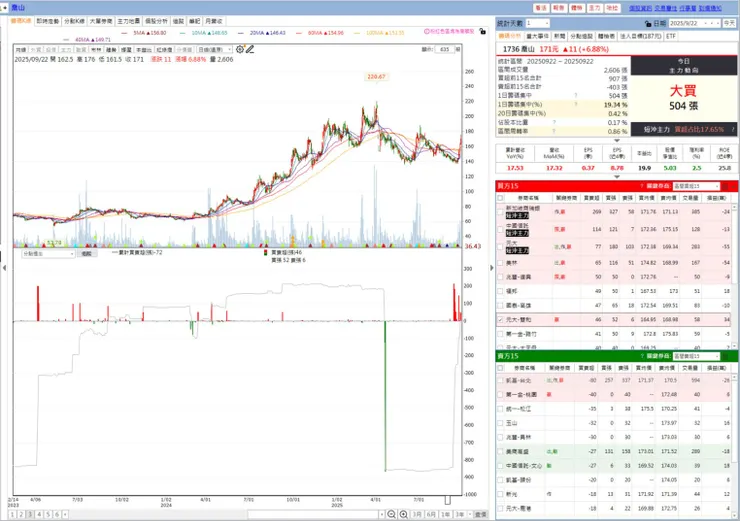740x521 pixels.
Task: Click the 1年 range button
Action: pos(446,514)
